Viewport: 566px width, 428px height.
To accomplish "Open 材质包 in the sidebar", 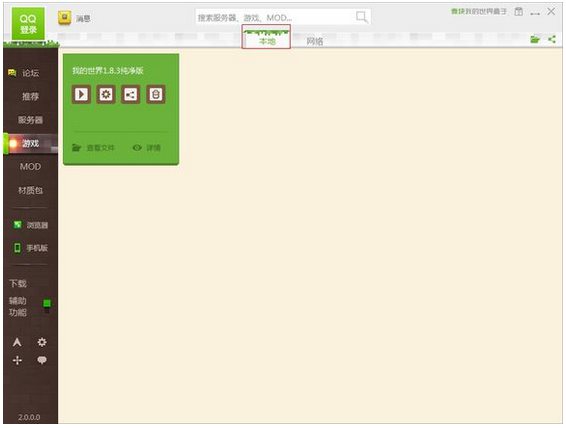I will pyautogui.click(x=30, y=190).
